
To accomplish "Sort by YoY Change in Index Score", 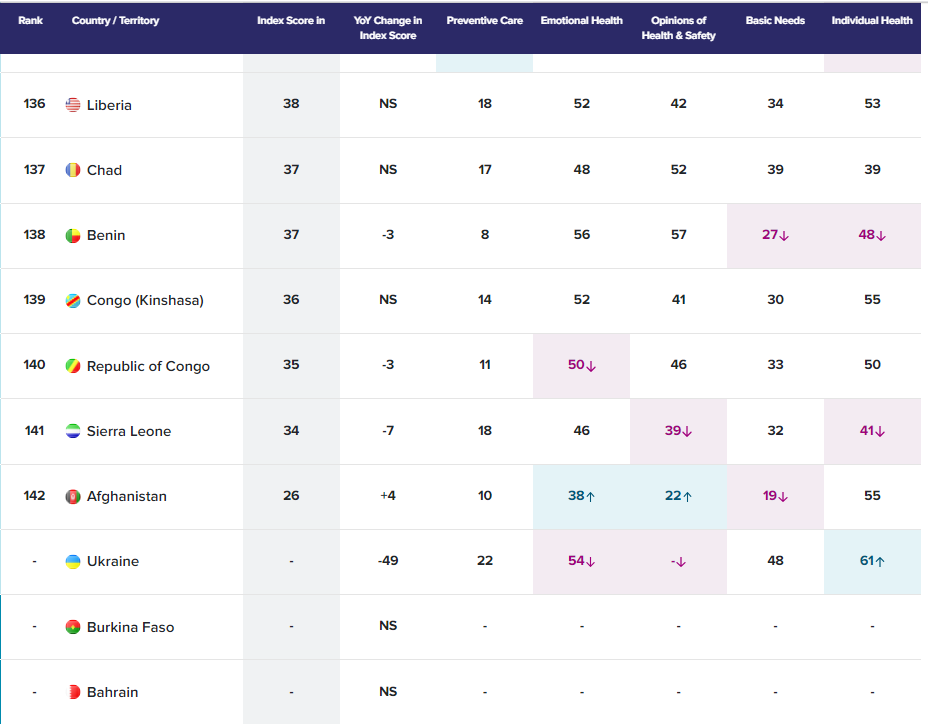I will click(388, 28).
